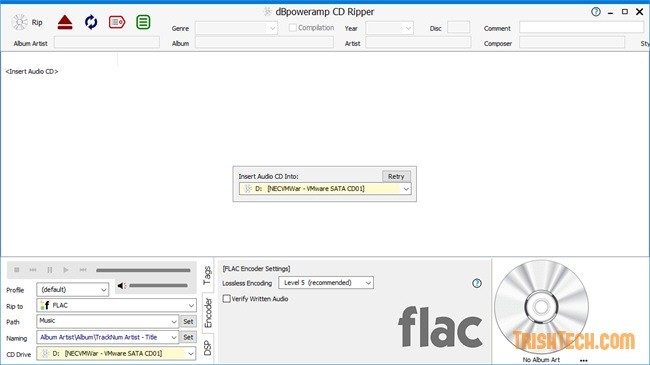Maximize the CD Ripper window

pyautogui.click(x=625, y=12)
